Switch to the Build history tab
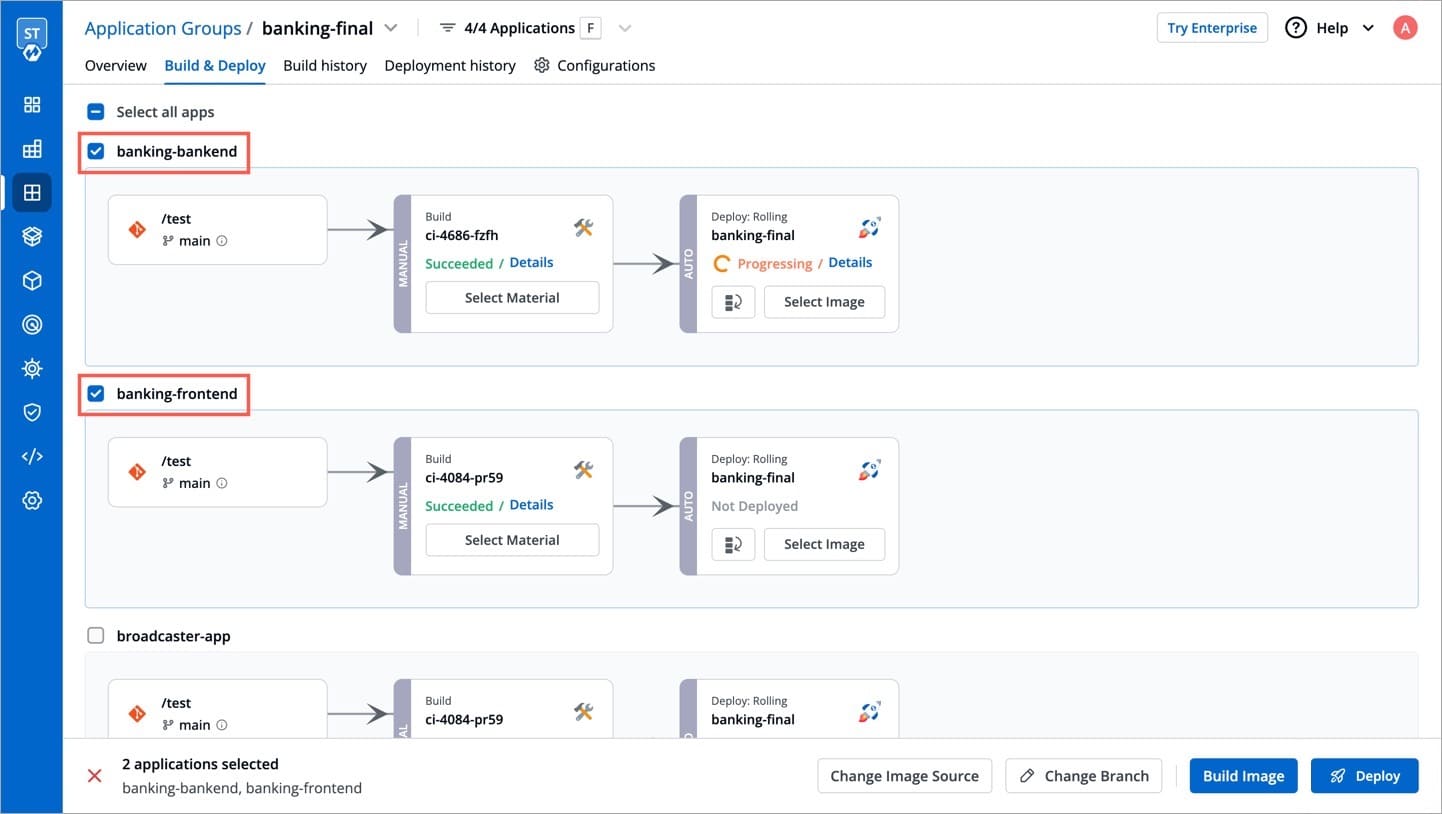 pyautogui.click(x=325, y=66)
